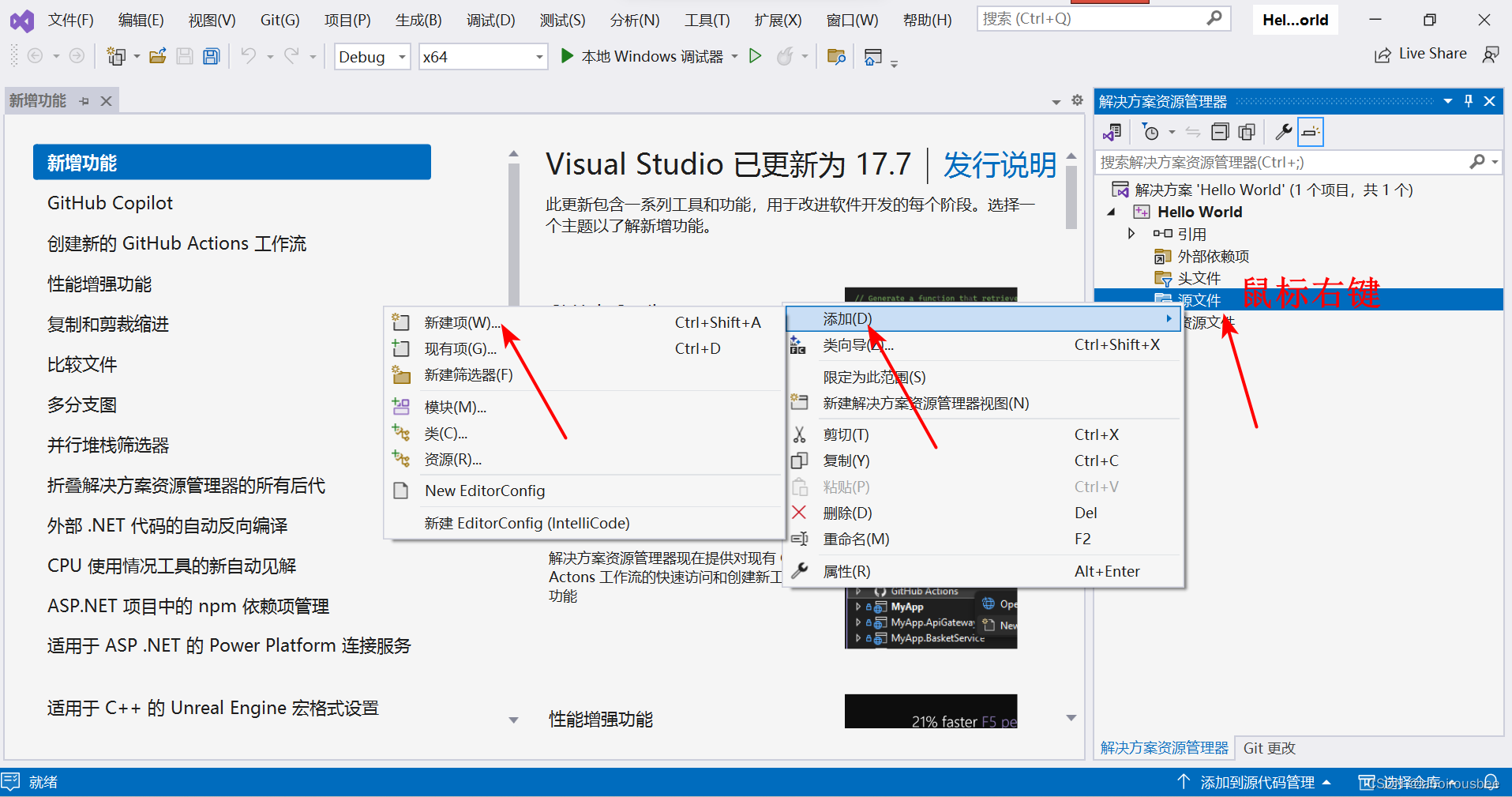Screen dimensions: 1512x797
Task: Click pending changes filter clock icon
Action: coord(1151,132)
